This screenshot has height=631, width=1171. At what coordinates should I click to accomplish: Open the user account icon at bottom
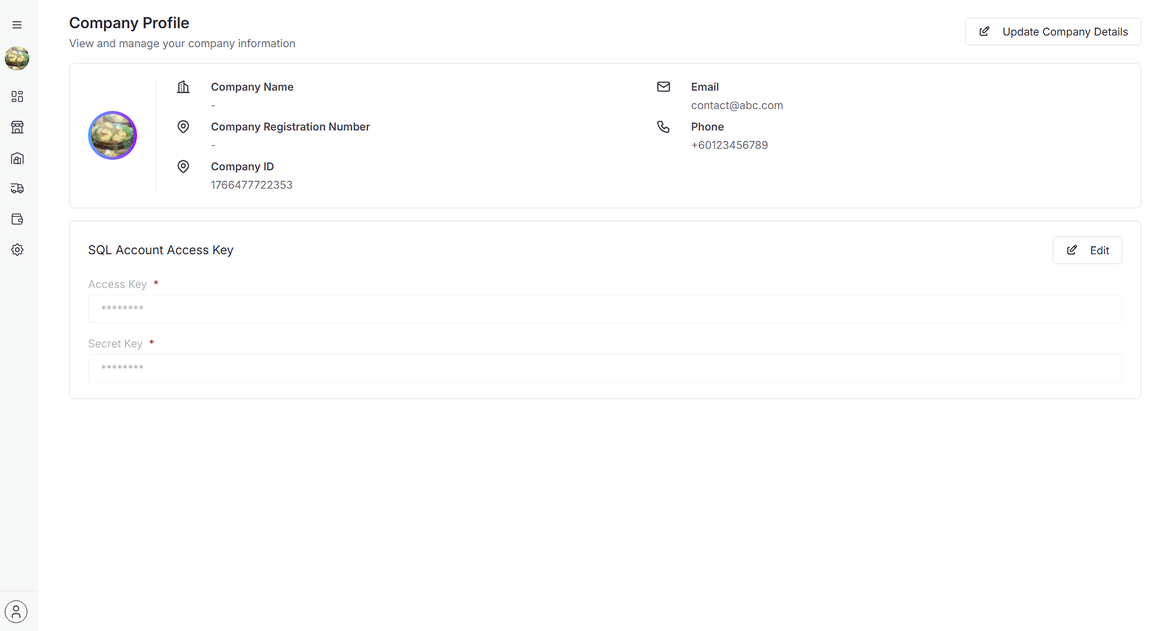click(x=16, y=611)
